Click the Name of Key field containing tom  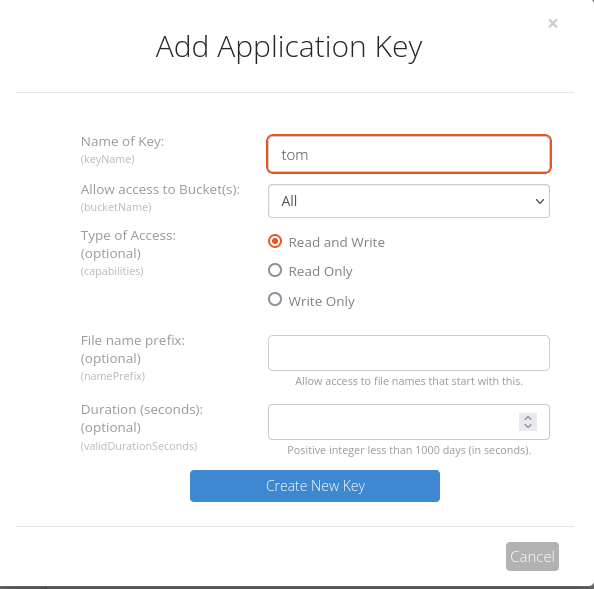pos(409,154)
